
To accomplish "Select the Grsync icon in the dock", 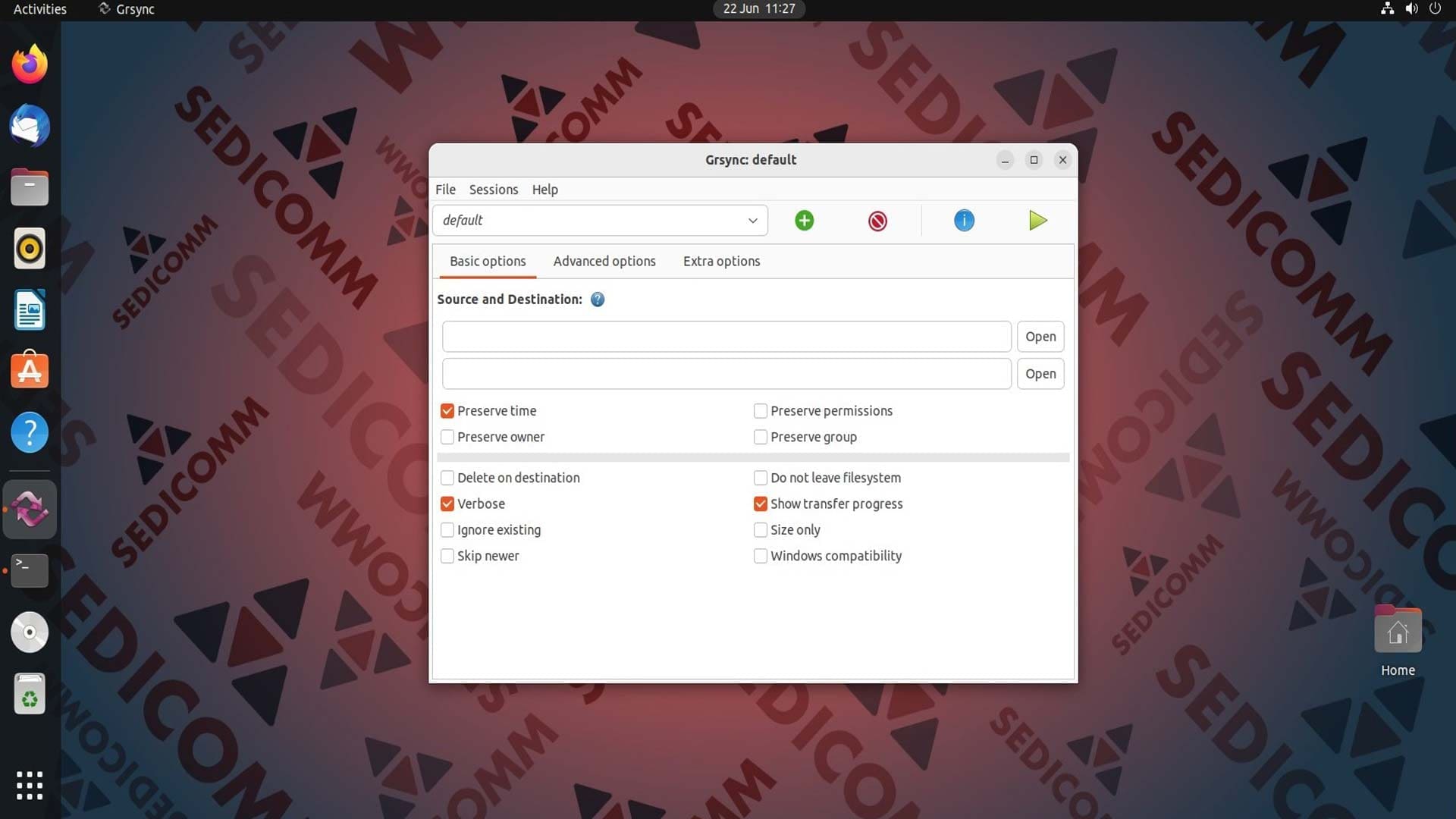I will point(30,509).
